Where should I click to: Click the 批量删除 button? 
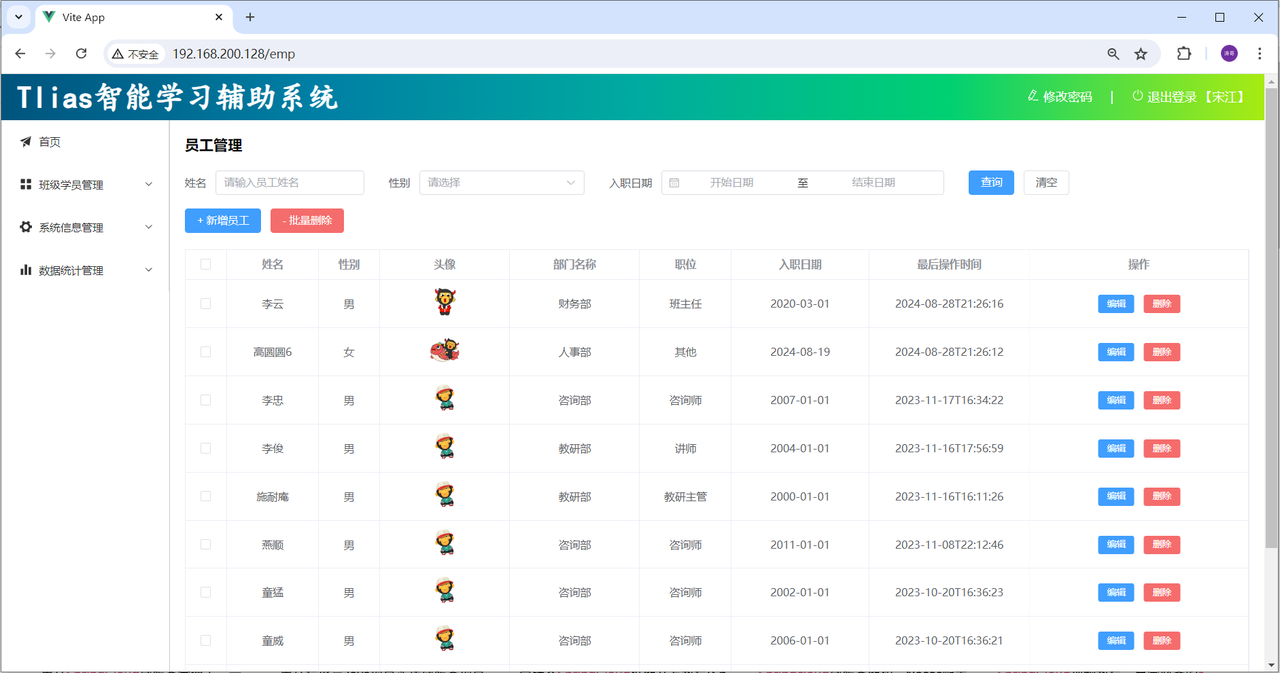click(307, 220)
